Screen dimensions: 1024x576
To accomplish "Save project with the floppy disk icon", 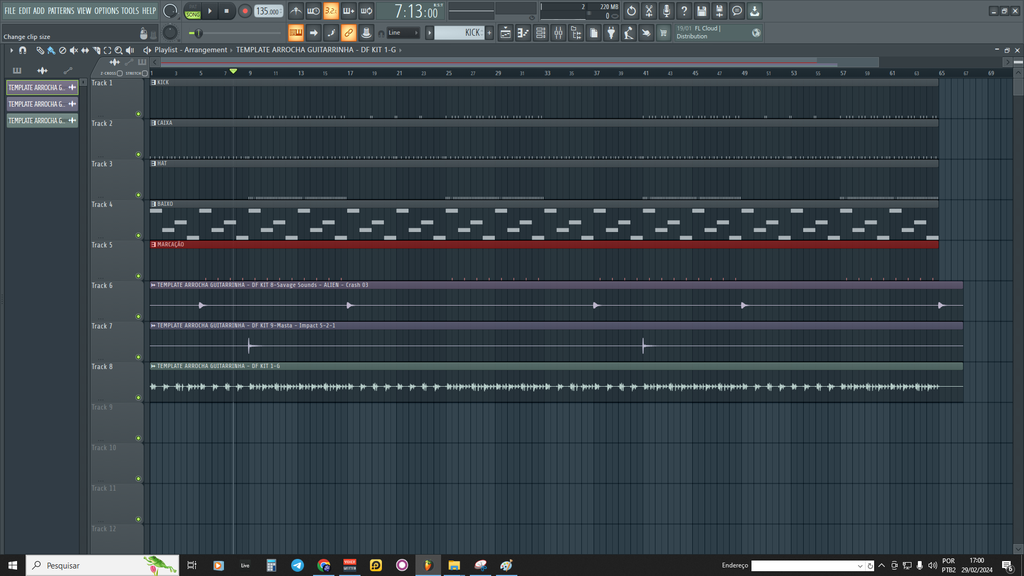I will (x=701, y=11).
